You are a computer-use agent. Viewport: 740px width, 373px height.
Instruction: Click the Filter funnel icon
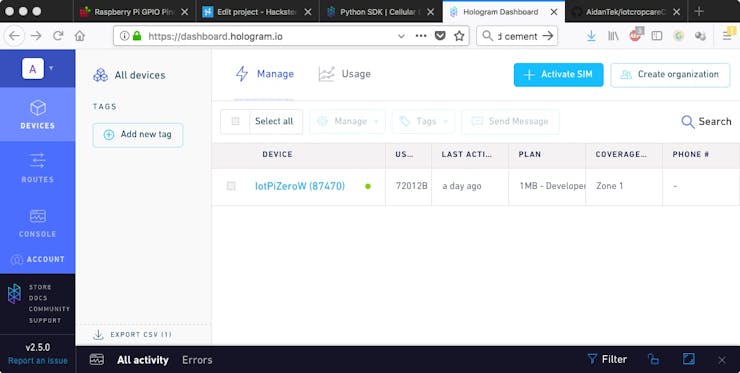[x=592, y=359]
